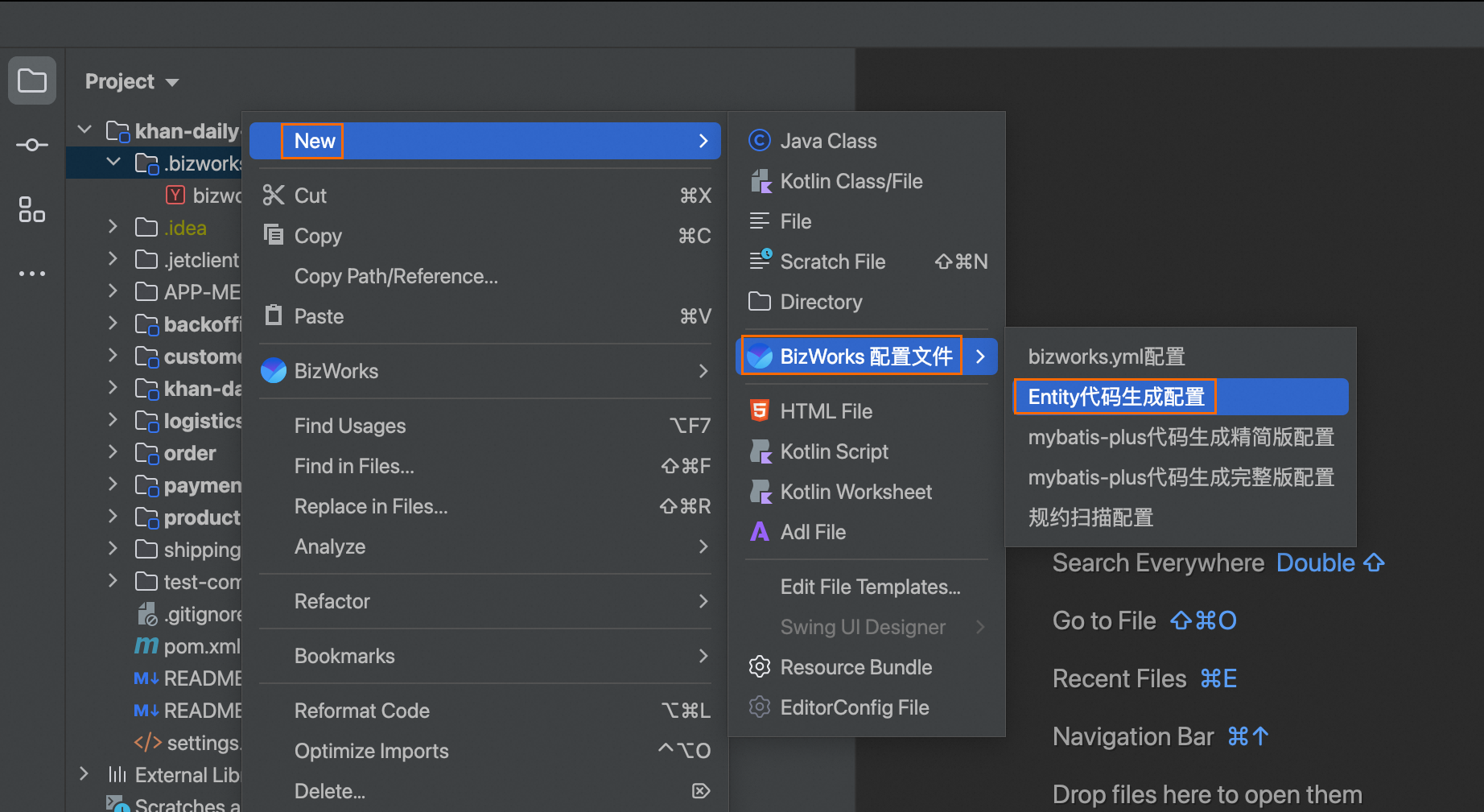Screen dimensions: 1484x812
Task: Click the Paste clipboard icon
Action: click(274, 315)
